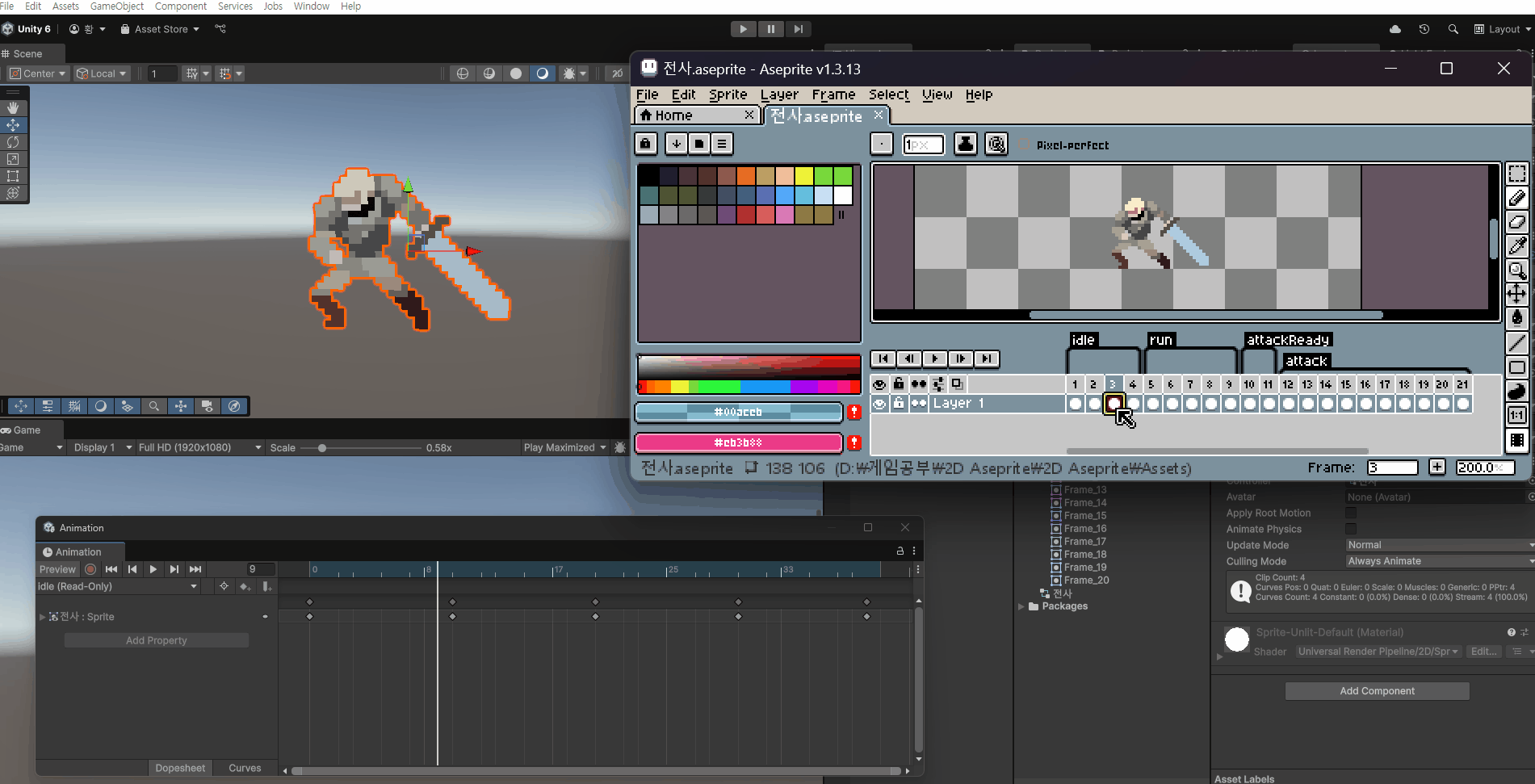Select Aseprite Rectangular Marquee tool
Viewport: 1535px width, 784px height.
(1516, 174)
